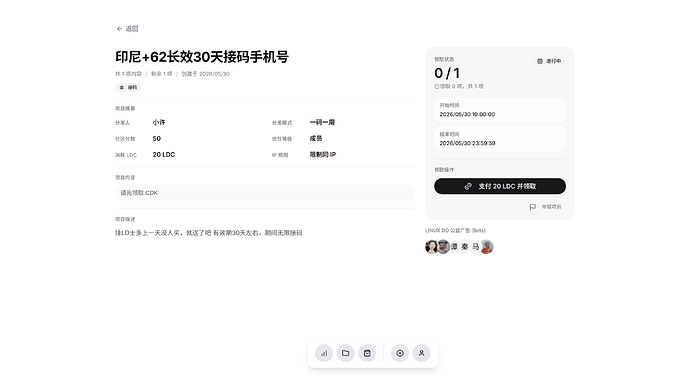Click the 20 LDC cost value

pyautogui.click(x=164, y=155)
